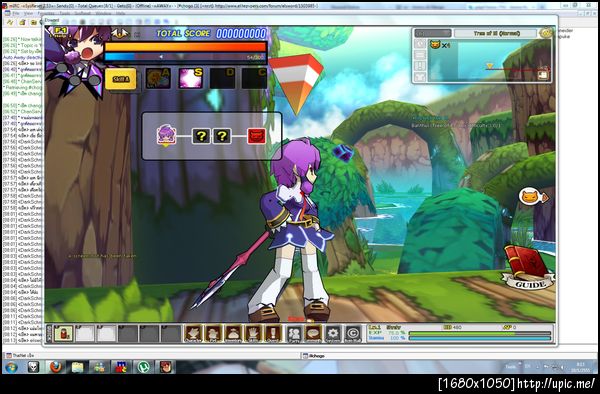Image resolution: width=600 pixels, height=394 pixels.
Task: Click the white exit icon on minimap
Action: pyautogui.click(x=543, y=75)
